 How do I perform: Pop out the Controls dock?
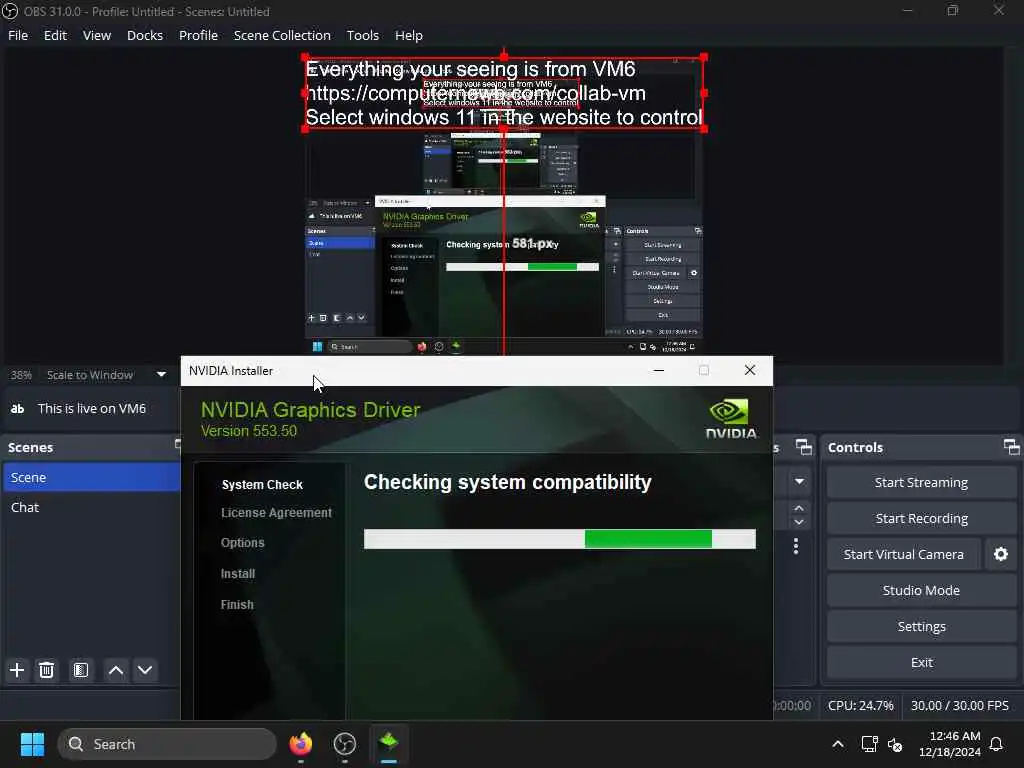(x=1011, y=447)
